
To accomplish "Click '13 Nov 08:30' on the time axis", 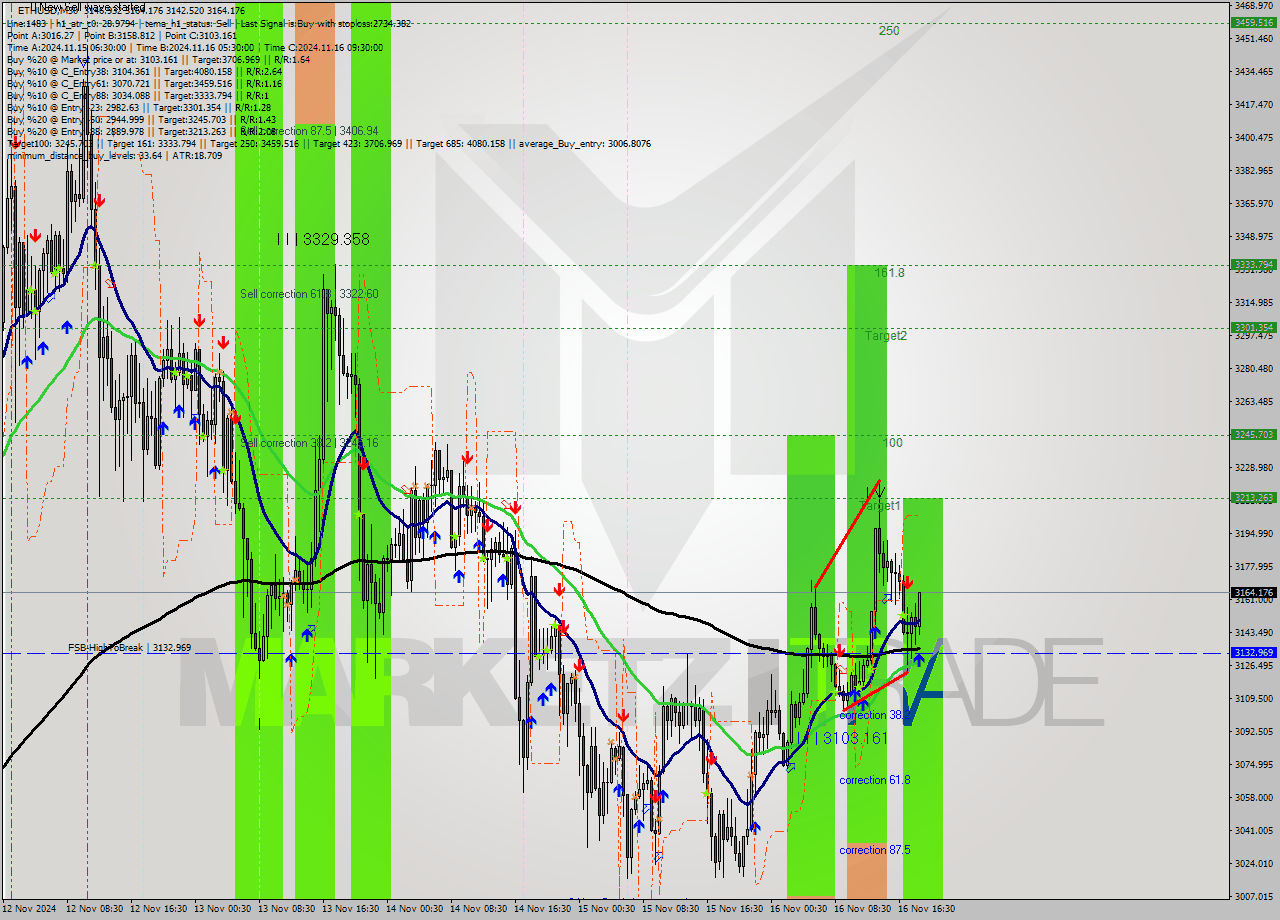I will tap(288, 909).
